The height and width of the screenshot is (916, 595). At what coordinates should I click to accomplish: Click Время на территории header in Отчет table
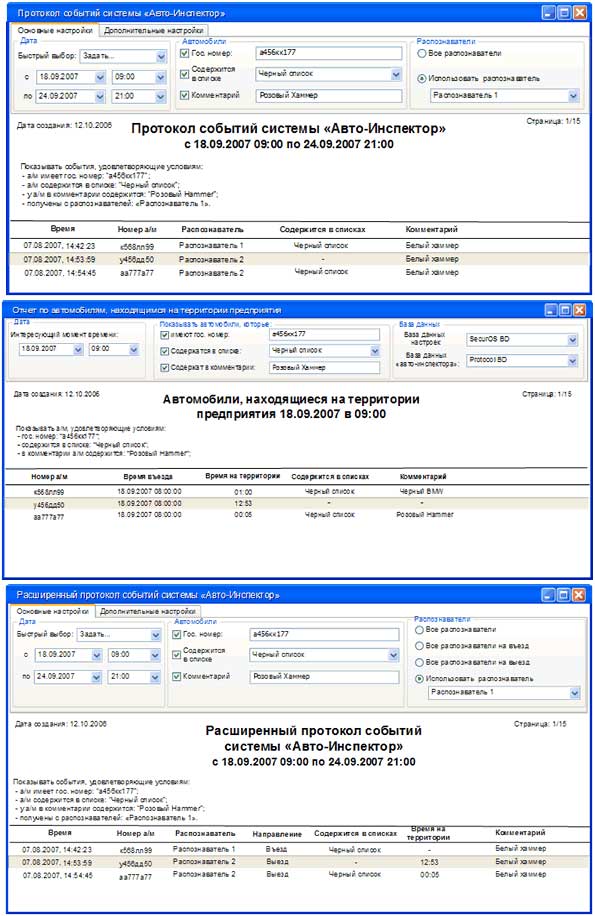coord(243,476)
